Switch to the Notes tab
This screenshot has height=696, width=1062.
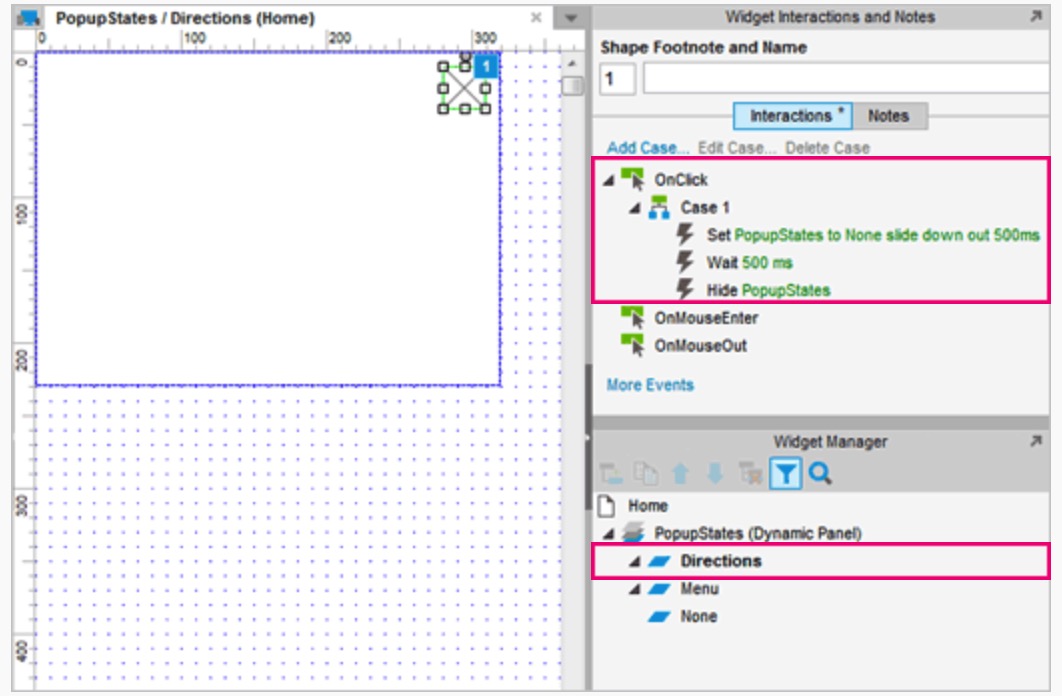[887, 116]
